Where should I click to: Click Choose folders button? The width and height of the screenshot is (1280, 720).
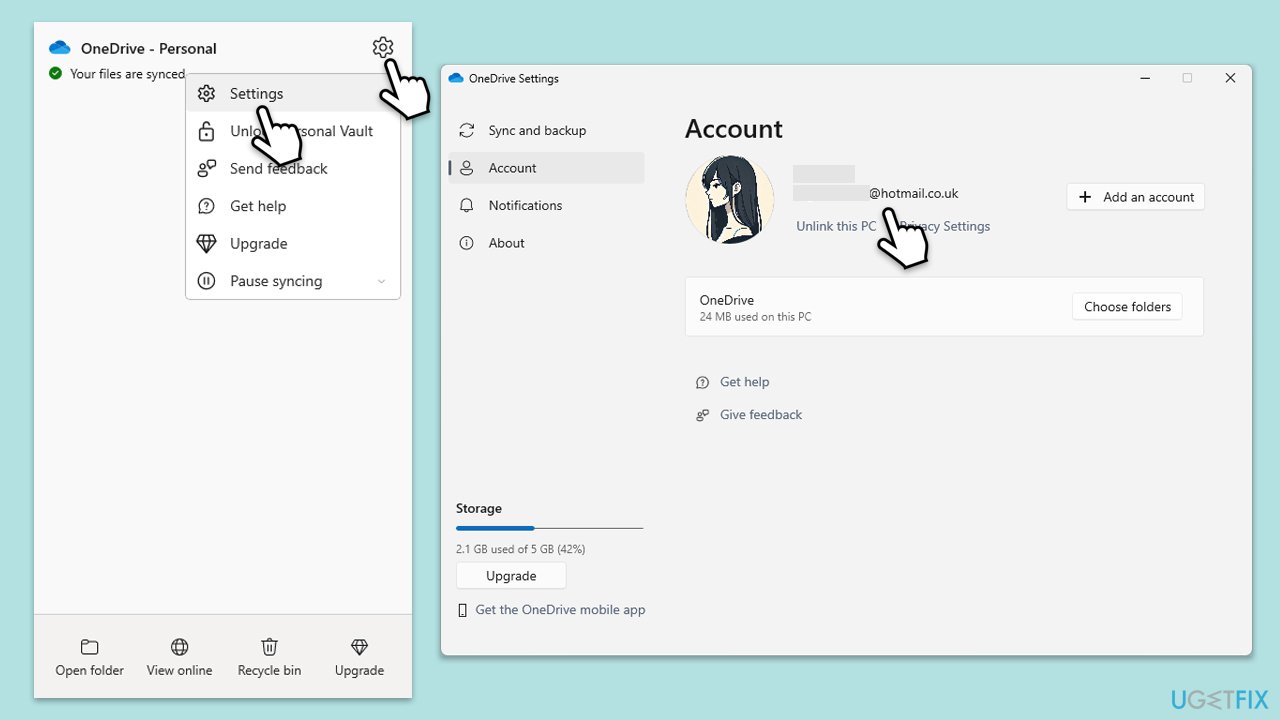[1127, 307]
